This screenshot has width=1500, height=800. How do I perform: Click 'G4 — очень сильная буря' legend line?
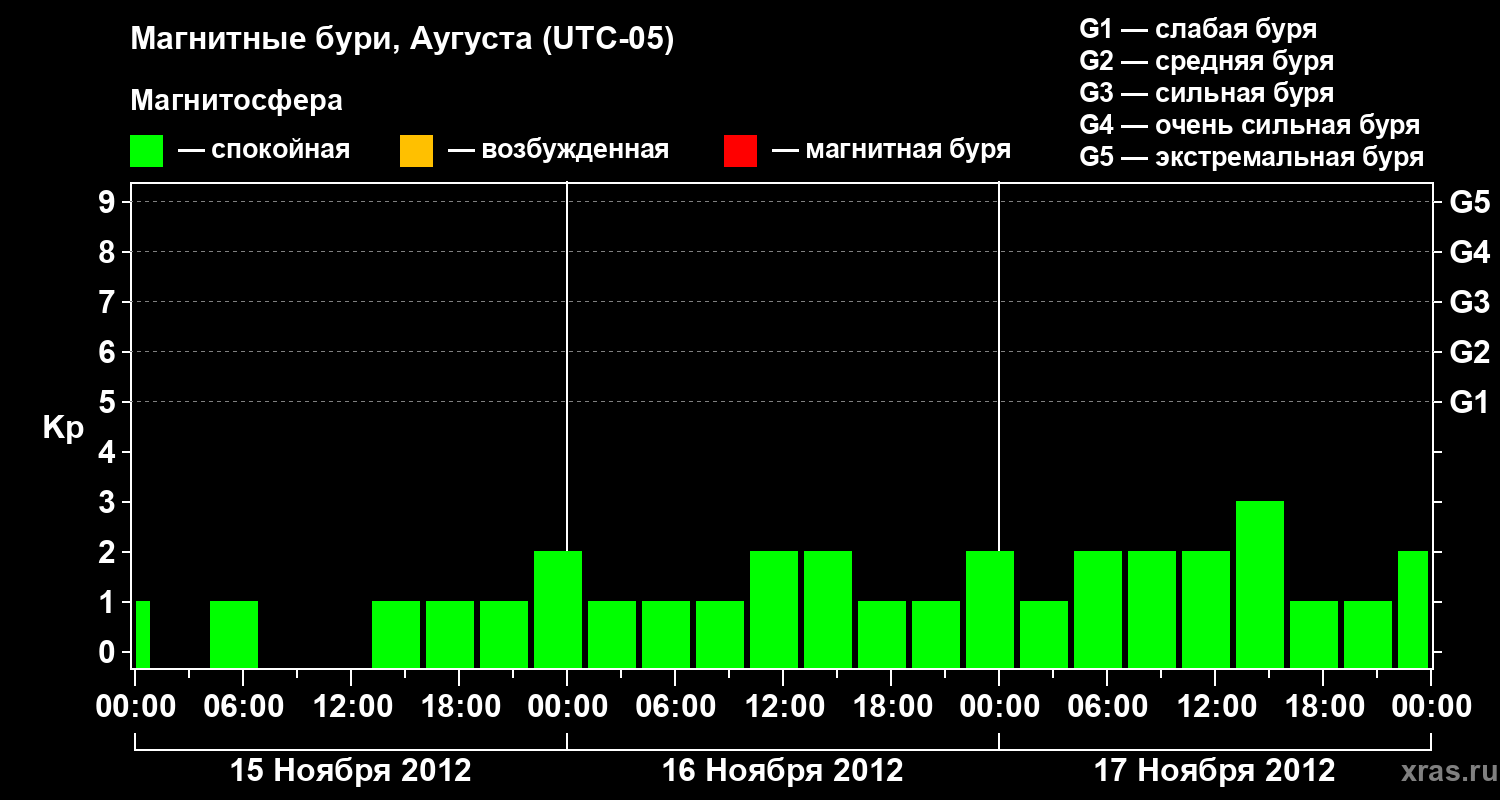click(1250, 125)
